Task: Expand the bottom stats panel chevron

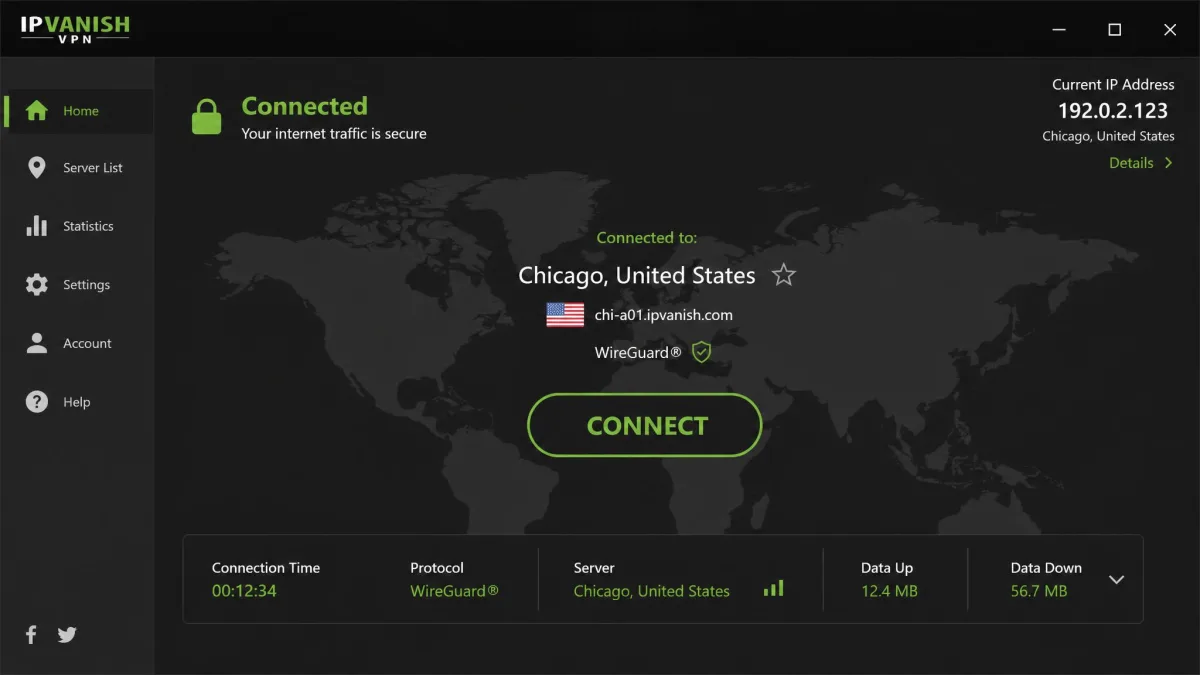Action: pos(1117,580)
